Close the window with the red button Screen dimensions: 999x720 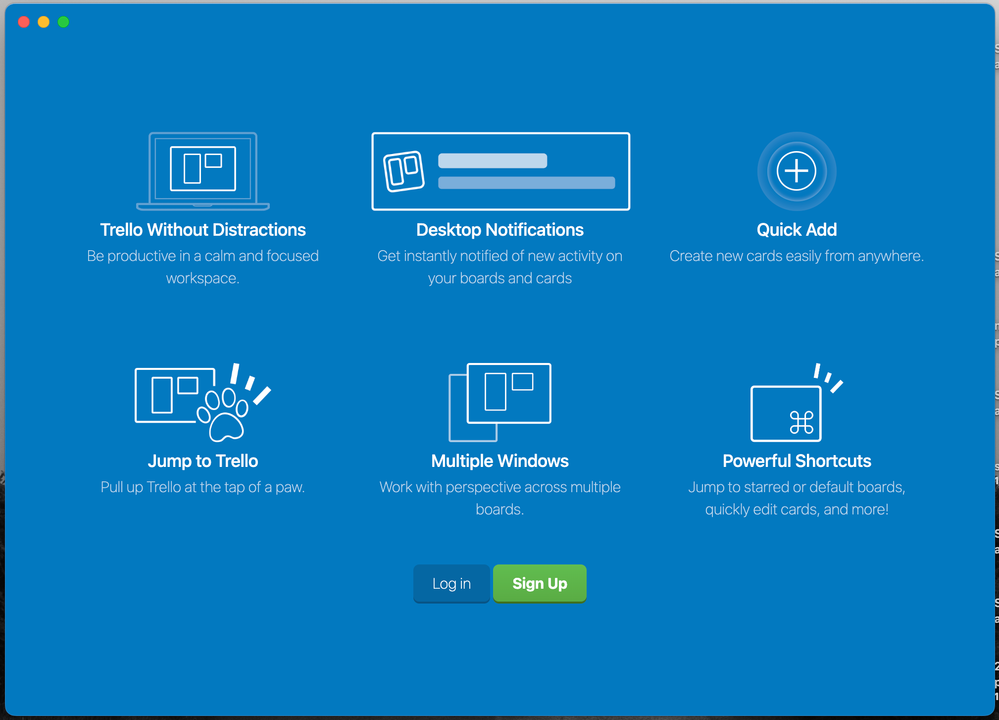tap(24, 22)
